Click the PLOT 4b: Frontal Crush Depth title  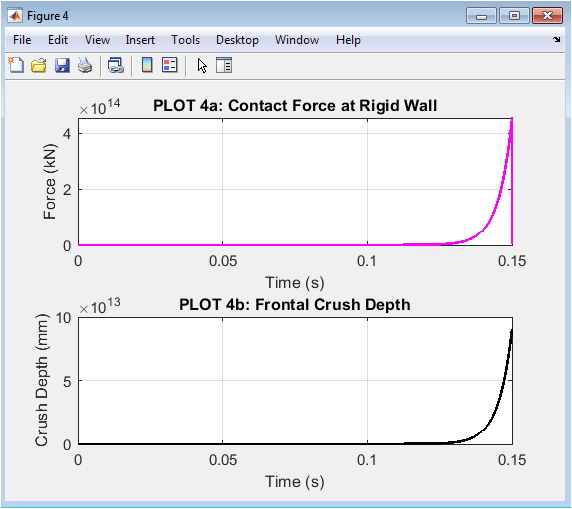click(x=295, y=305)
